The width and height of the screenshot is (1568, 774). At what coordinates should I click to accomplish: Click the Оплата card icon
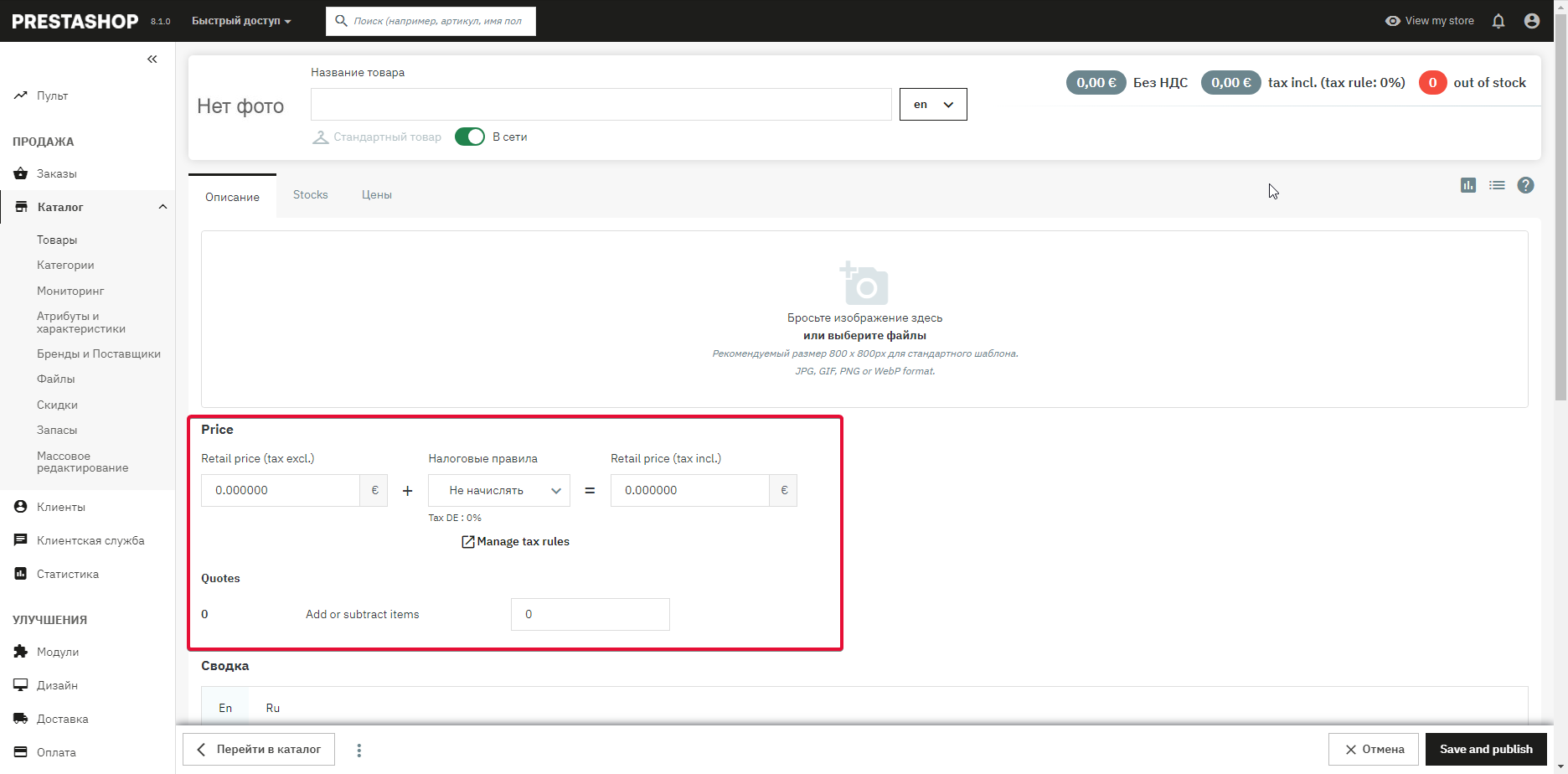pyautogui.click(x=21, y=752)
